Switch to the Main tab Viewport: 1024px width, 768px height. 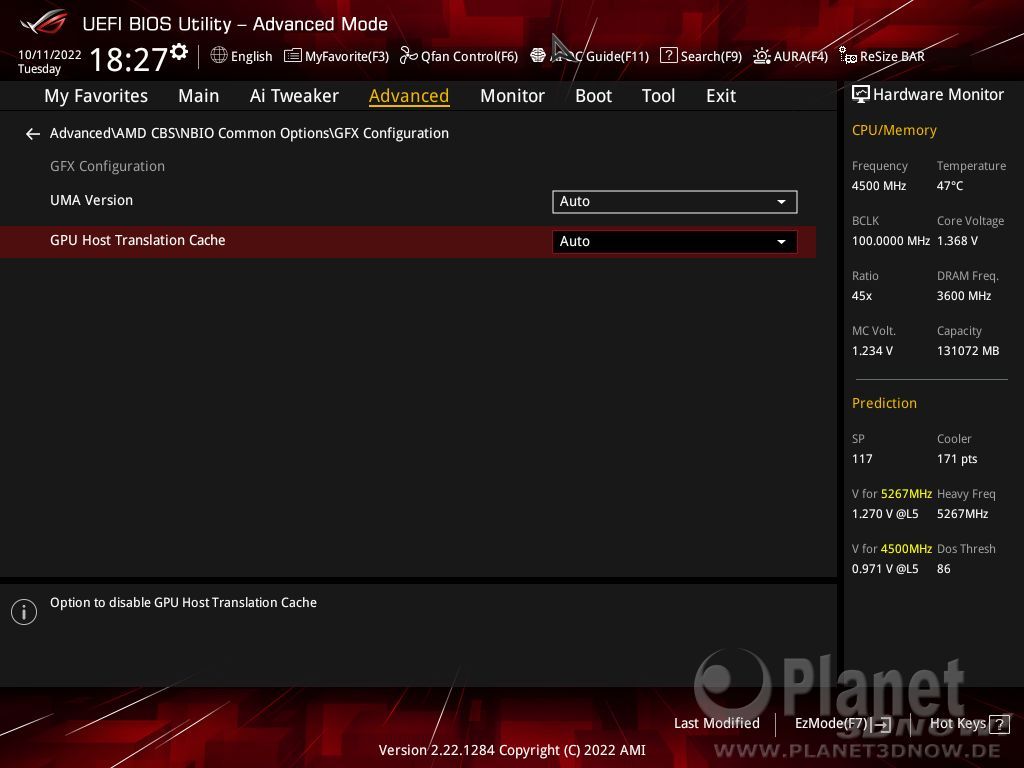click(199, 96)
